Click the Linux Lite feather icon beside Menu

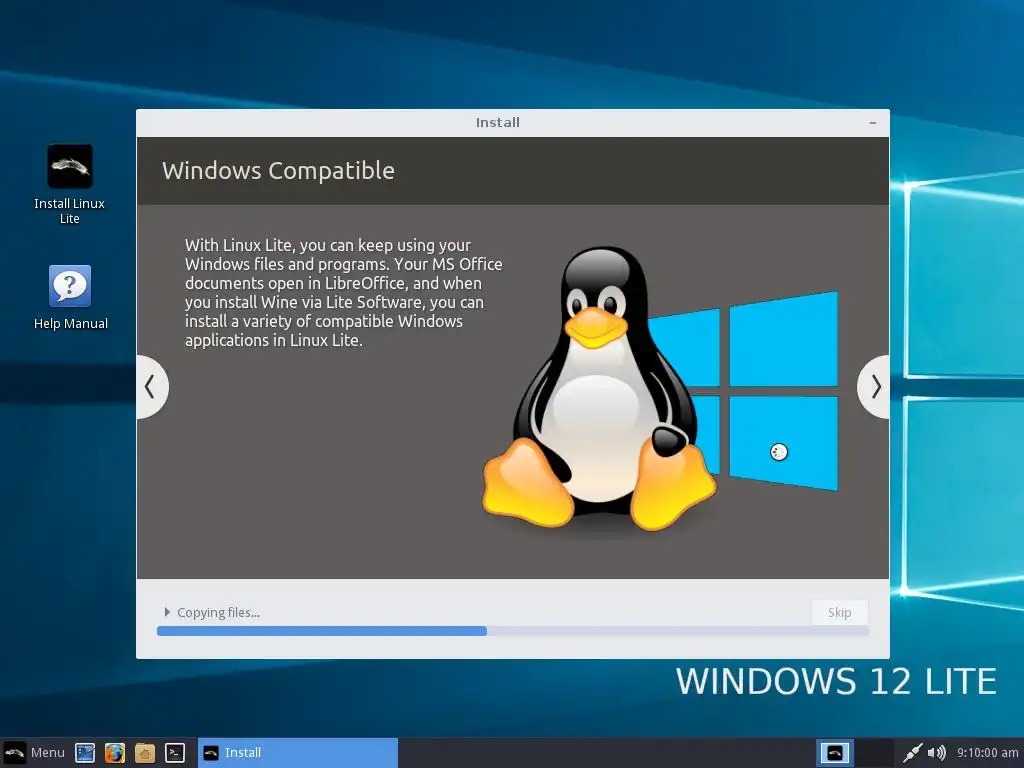point(15,752)
